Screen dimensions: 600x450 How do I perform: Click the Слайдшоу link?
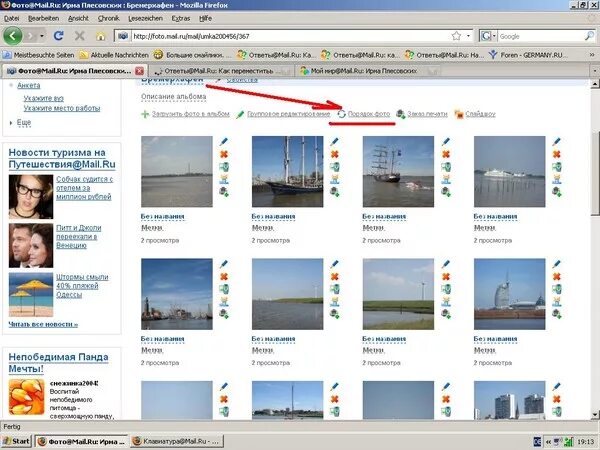(x=480, y=114)
